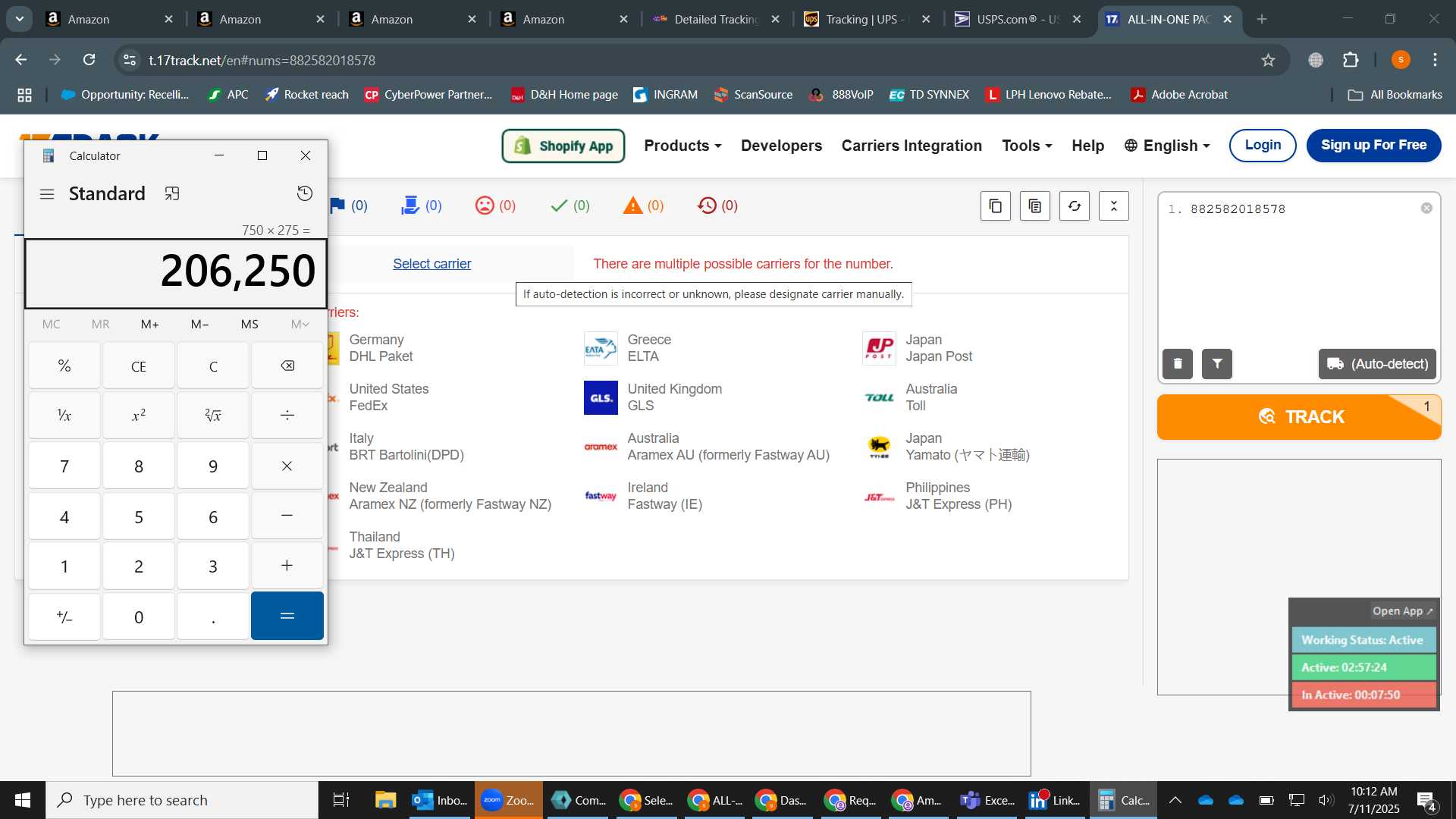Click the copy details document icon
This screenshot has height=819, width=1456.
coord(1035,206)
